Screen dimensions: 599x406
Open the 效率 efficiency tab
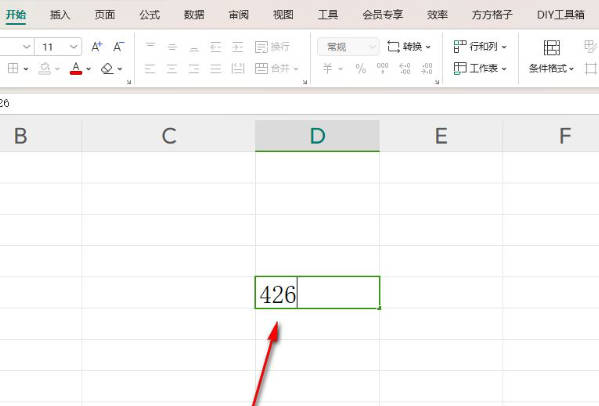point(437,15)
